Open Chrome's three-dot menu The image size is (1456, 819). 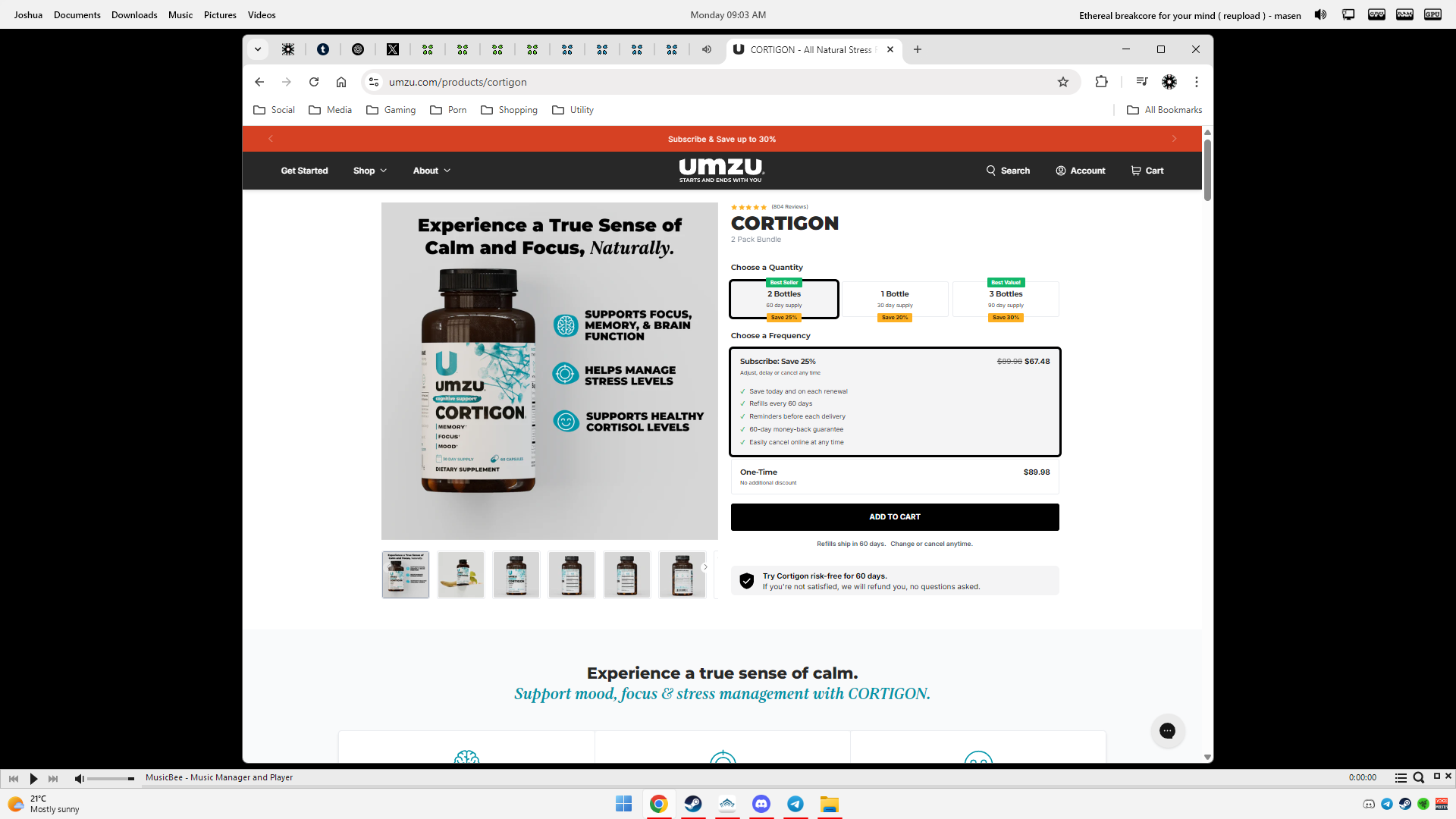coord(1197,82)
